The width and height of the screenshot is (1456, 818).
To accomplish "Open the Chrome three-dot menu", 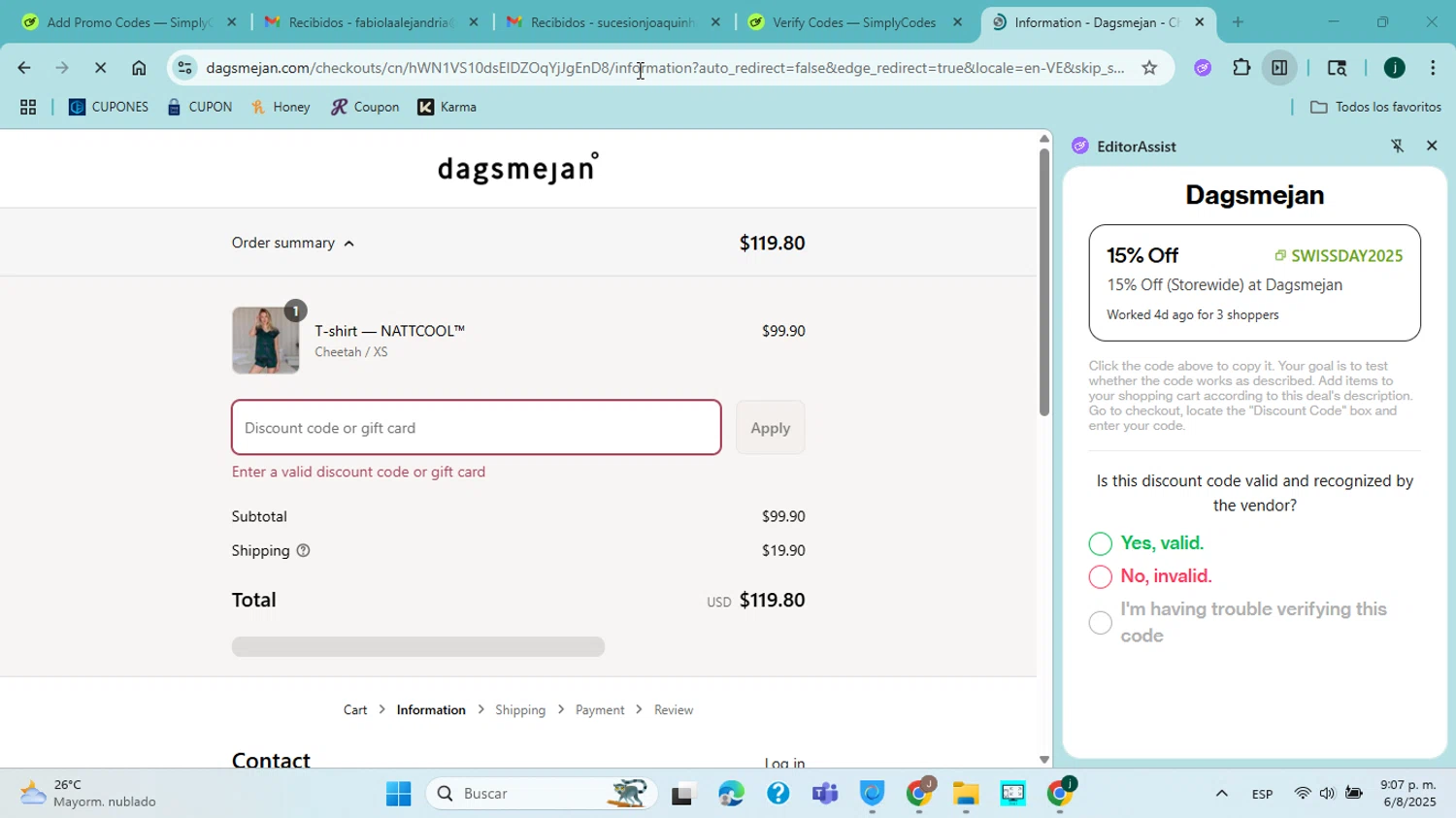I will click(x=1433, y=68).
